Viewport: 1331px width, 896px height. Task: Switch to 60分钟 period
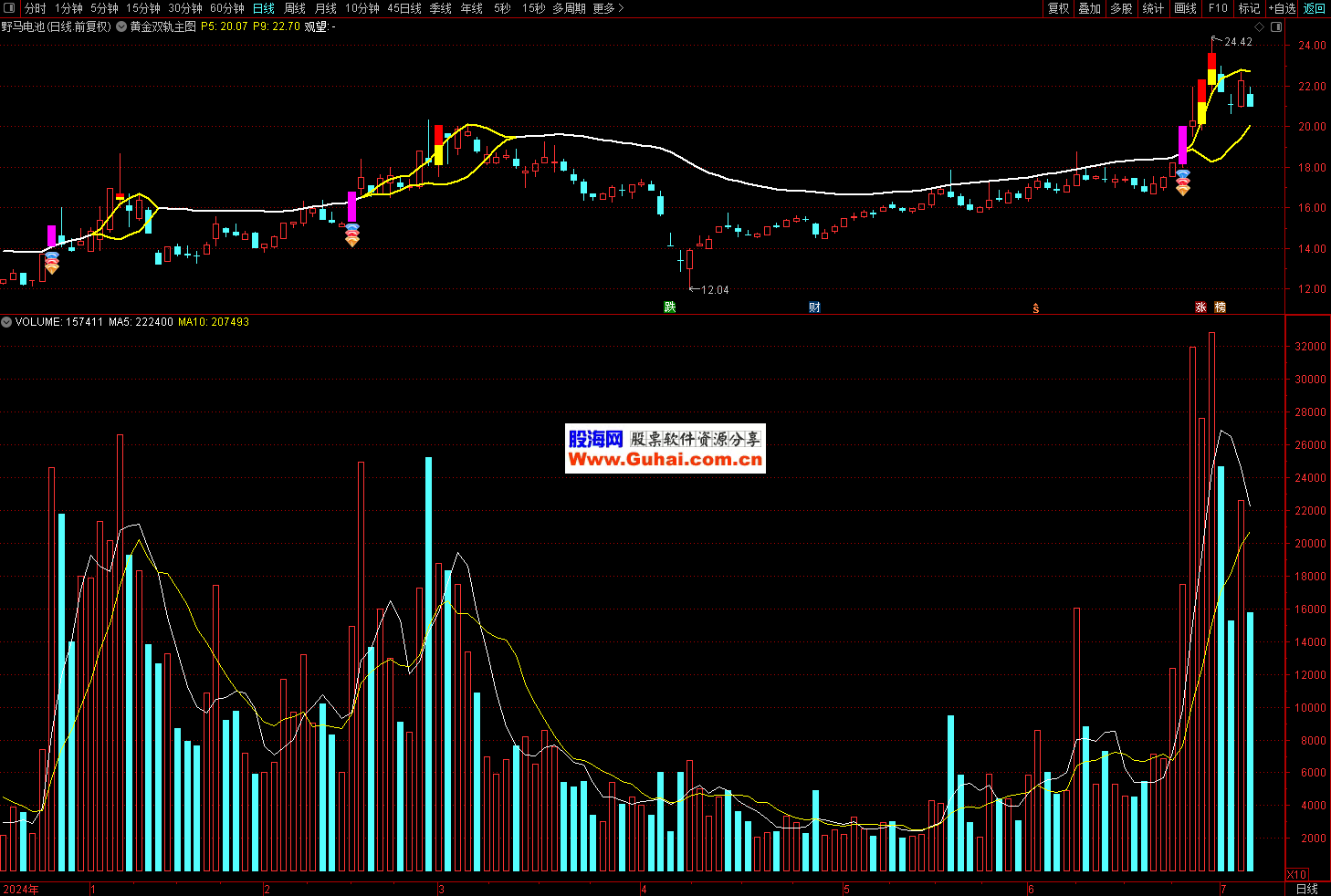[227, 8]
